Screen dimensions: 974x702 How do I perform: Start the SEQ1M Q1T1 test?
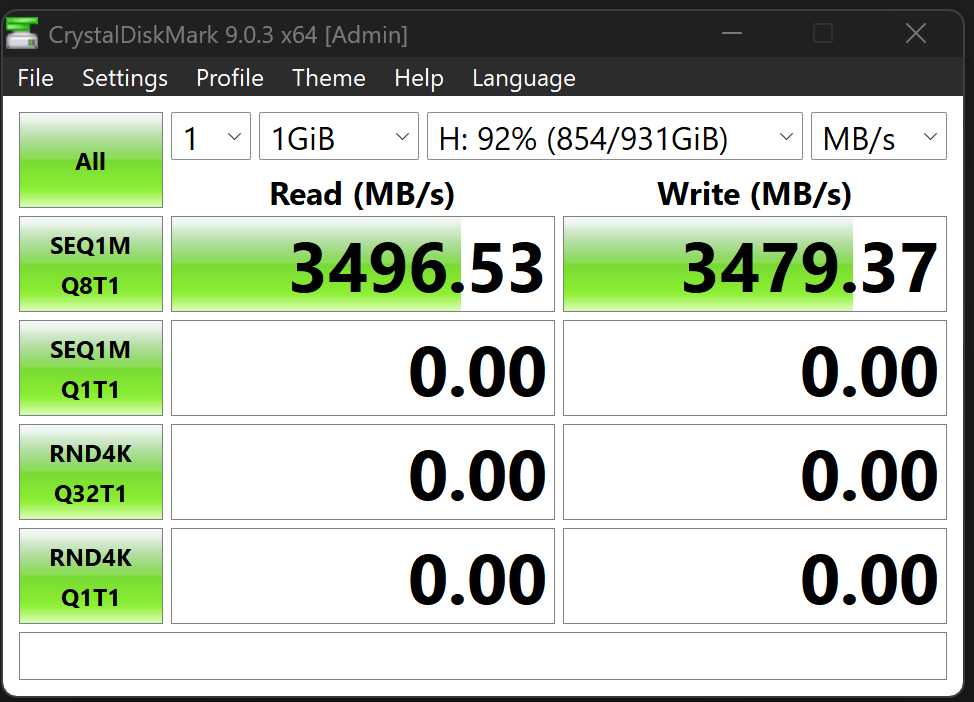[91, 368]
